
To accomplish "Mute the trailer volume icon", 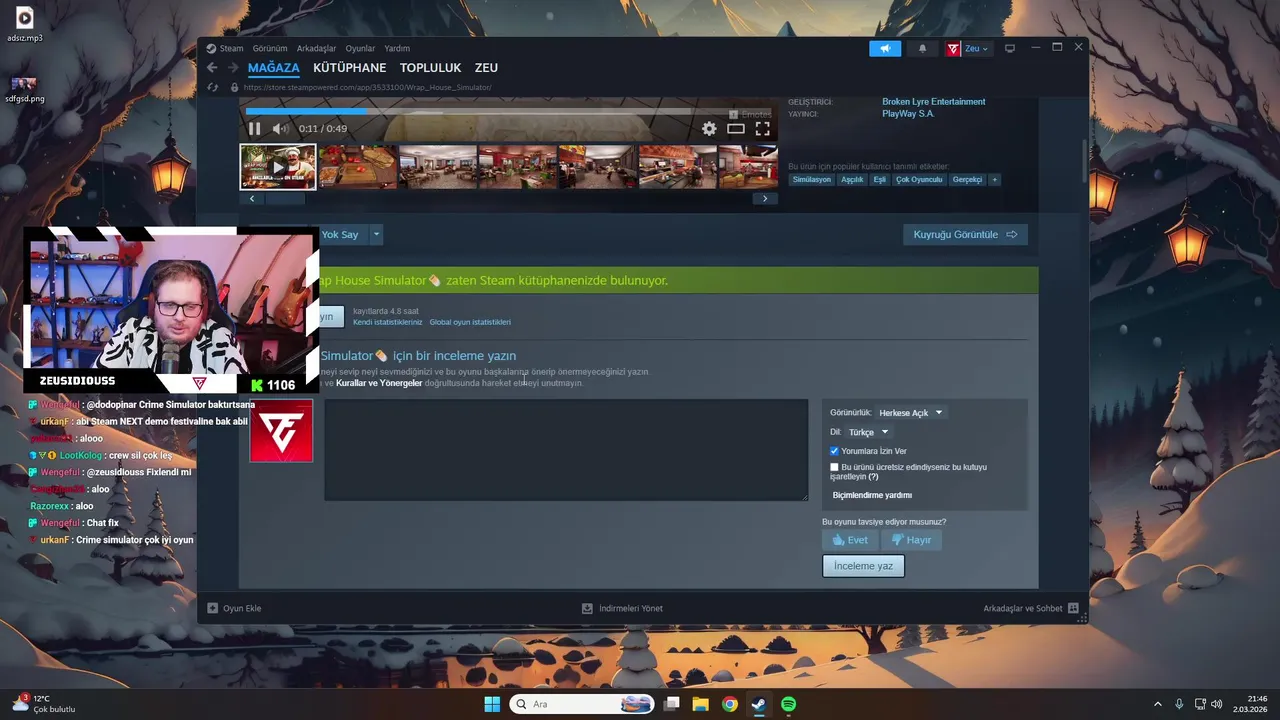I will tap(281, 128).
